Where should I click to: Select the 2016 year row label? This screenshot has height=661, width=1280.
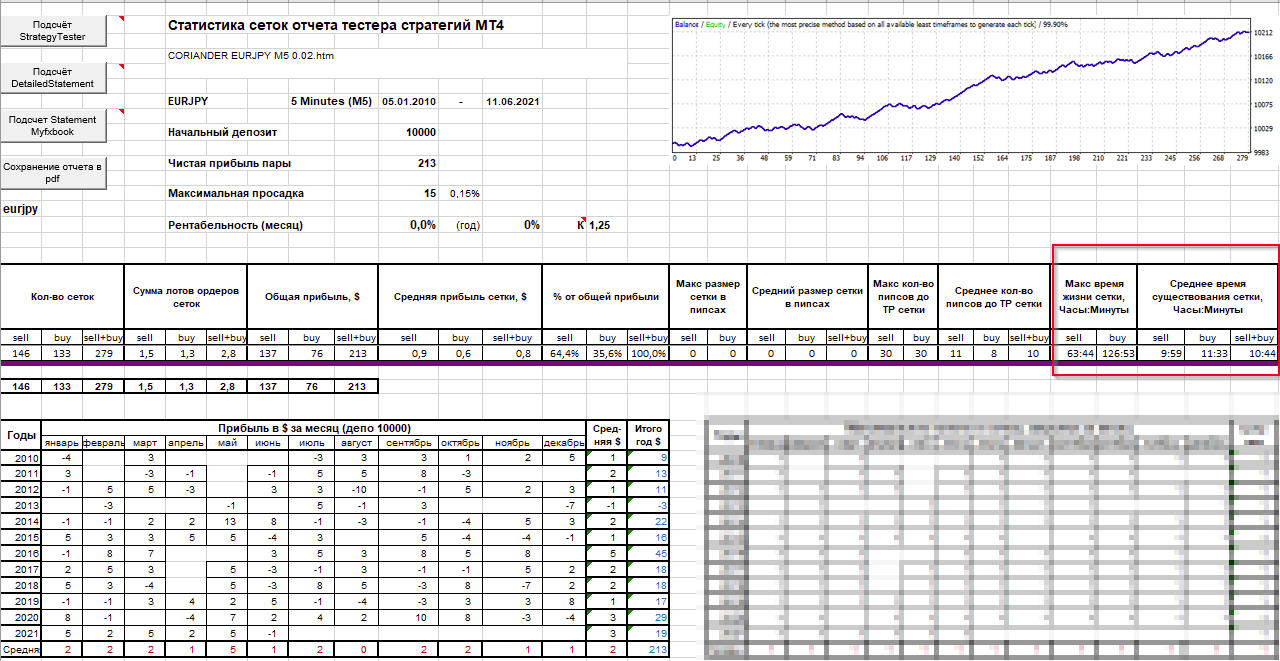[21, 553]
